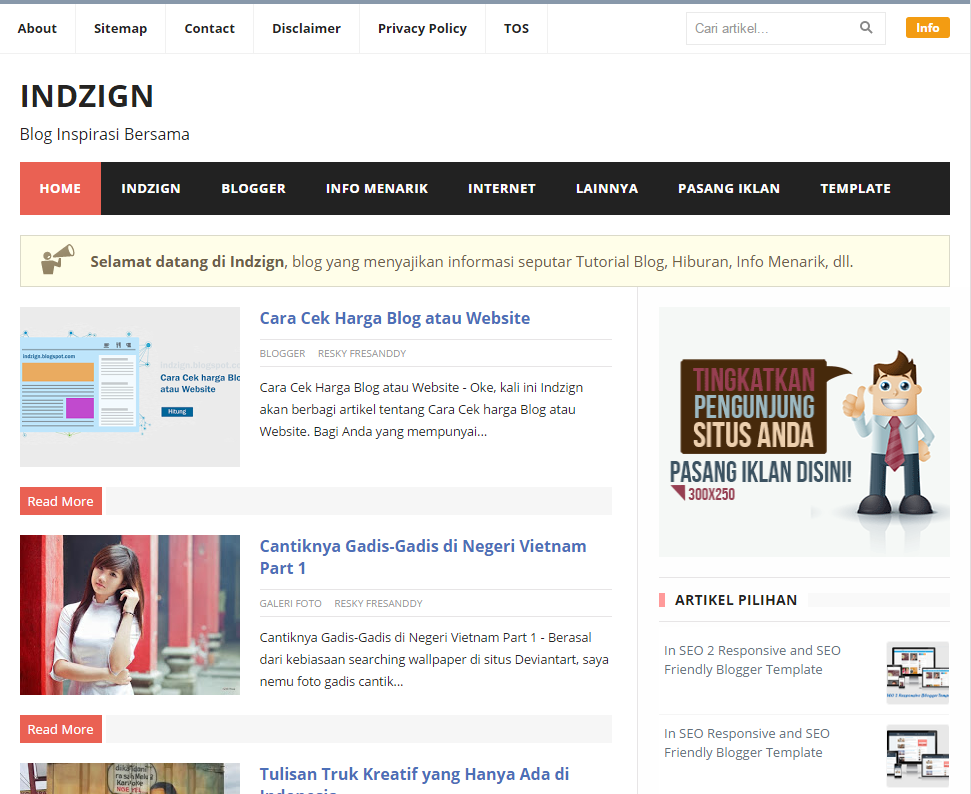Open the truck article thumbnail image
Viewport: 971px width, 794px height.
pos(130,779)
